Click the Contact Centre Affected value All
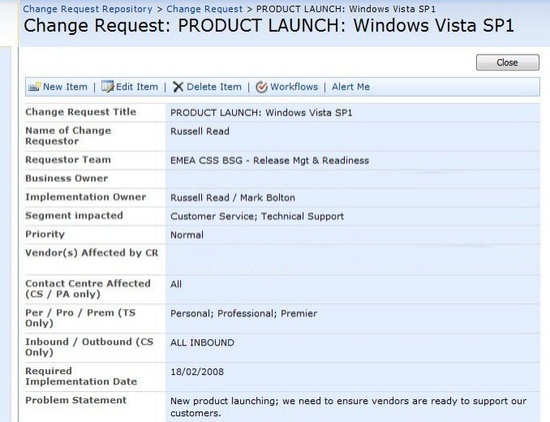 coord(176,284)
